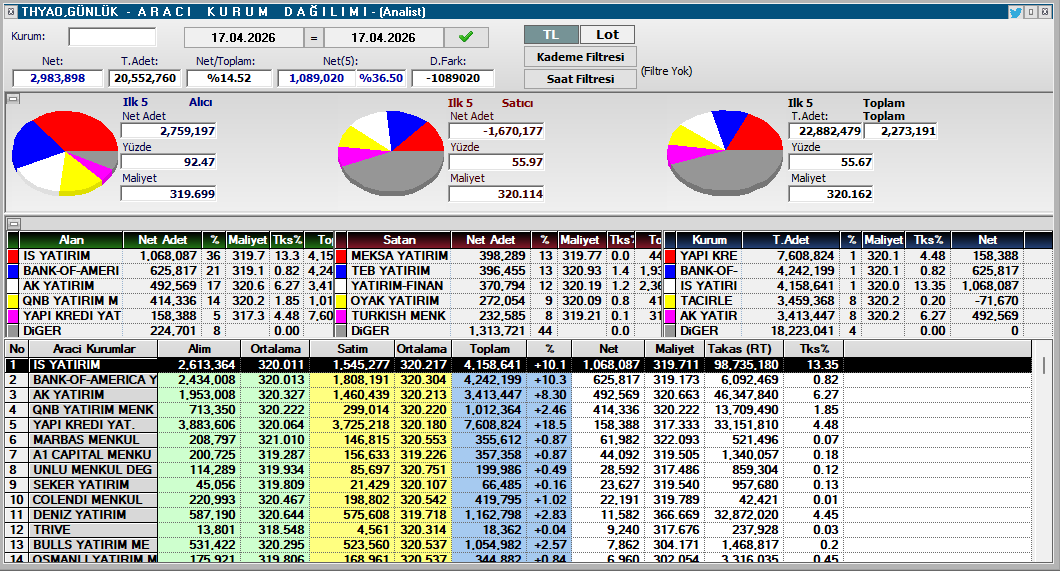
Task: Click blue swatch next to BANK-OF-AMERI buyer
Action: (13, 271)
